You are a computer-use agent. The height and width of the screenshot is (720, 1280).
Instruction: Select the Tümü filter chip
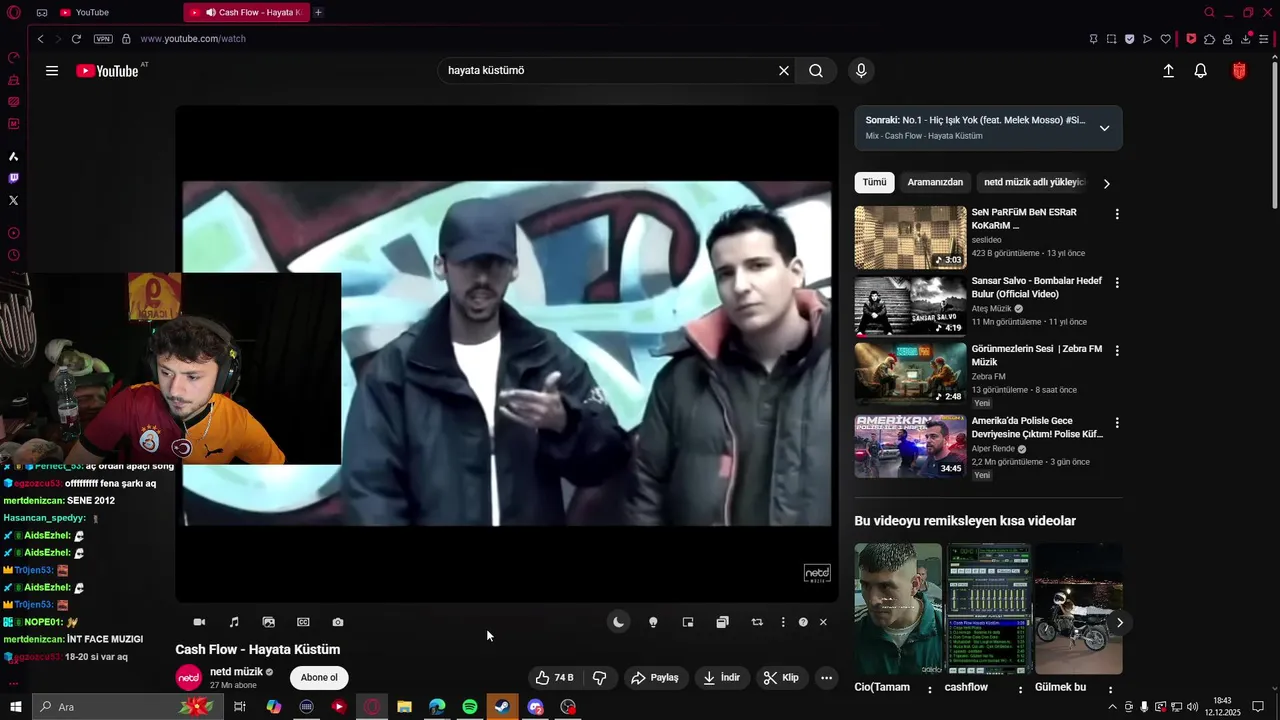click(x=875, y=182)
